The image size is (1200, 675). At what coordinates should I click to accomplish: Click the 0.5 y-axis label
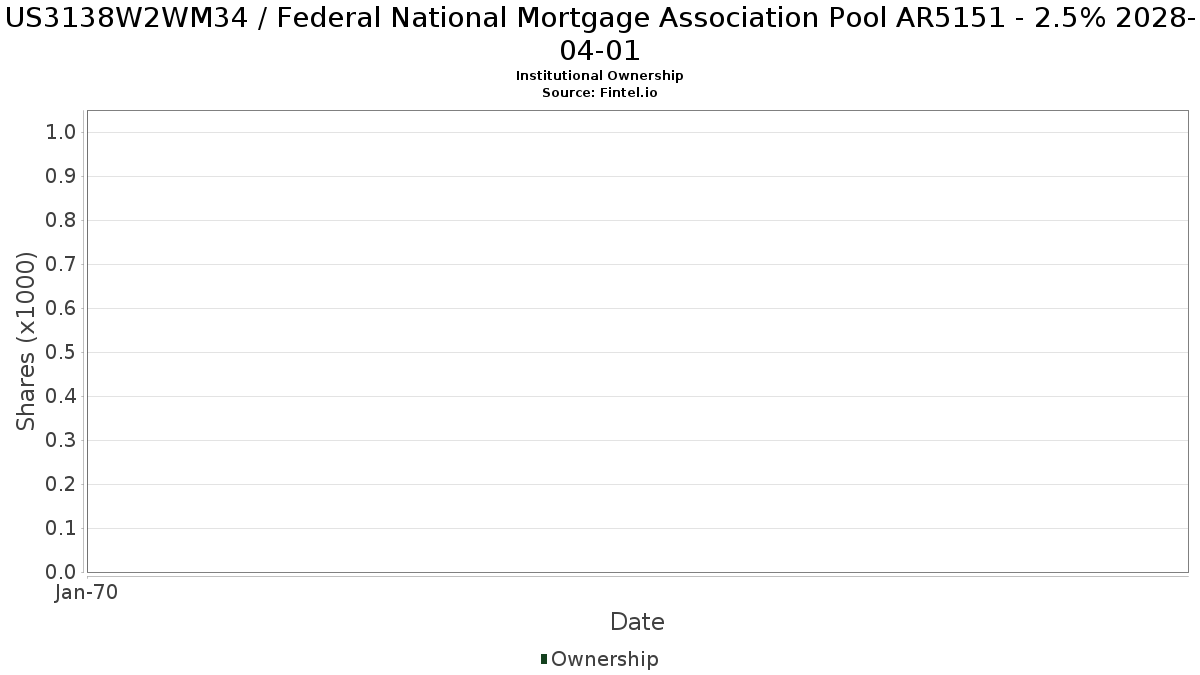click(x=62, y=353)
